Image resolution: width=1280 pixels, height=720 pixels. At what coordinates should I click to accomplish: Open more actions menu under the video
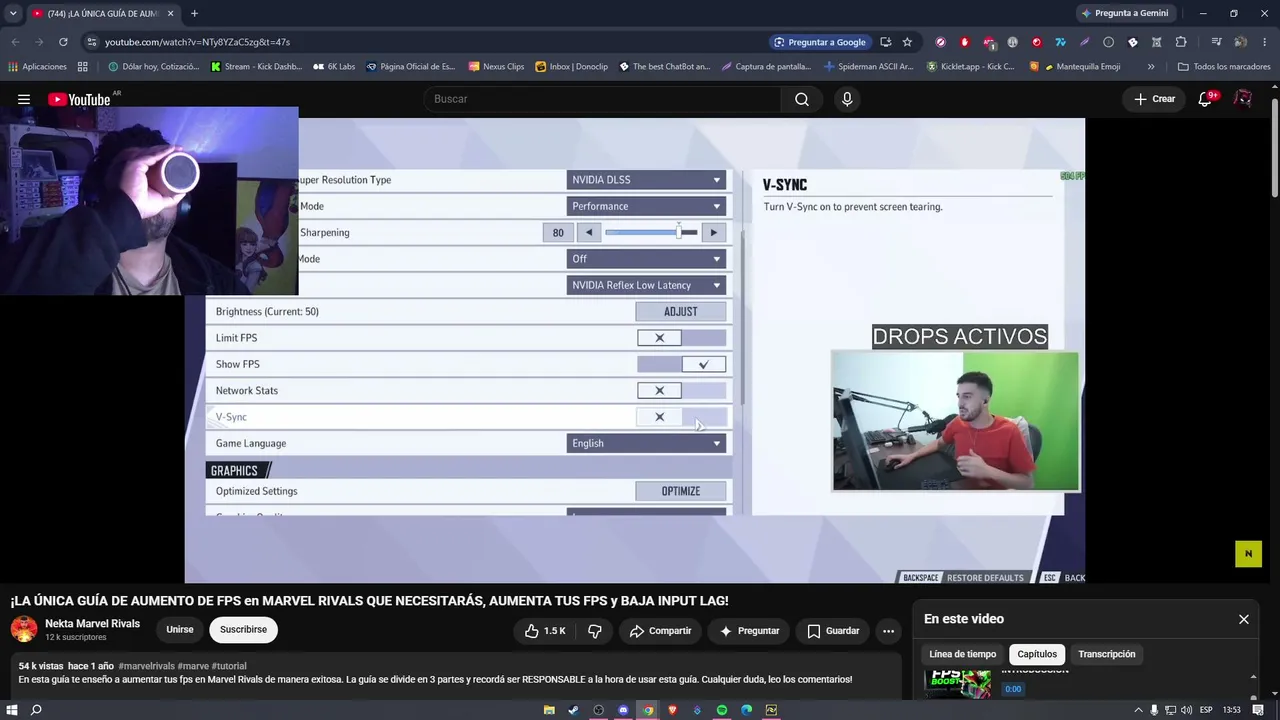(x=888, y=631)
